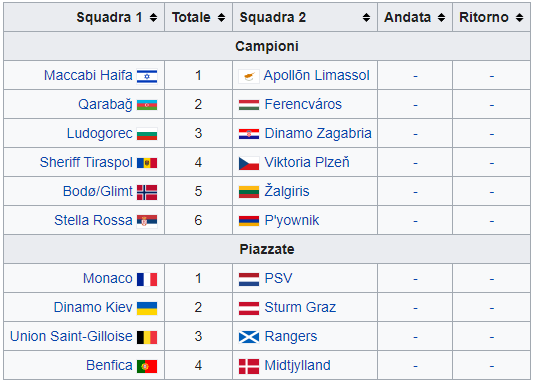
Task: Open the PSV team link
Action: pyautogui.click(x=279, y=278)
